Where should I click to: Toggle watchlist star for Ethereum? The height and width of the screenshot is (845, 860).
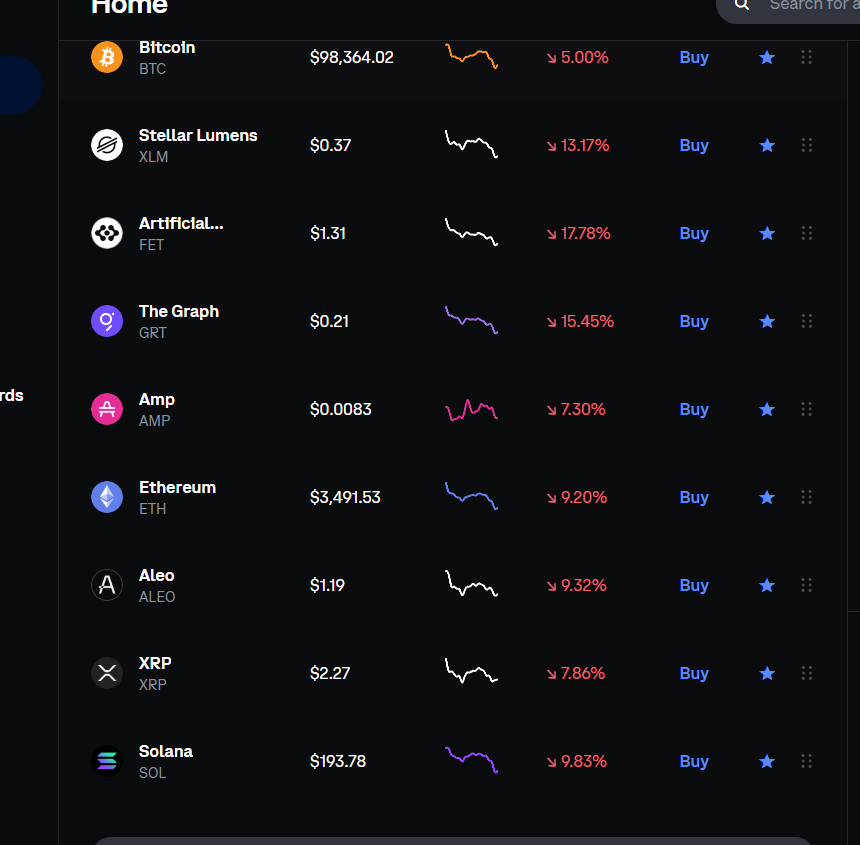(767, 497)
